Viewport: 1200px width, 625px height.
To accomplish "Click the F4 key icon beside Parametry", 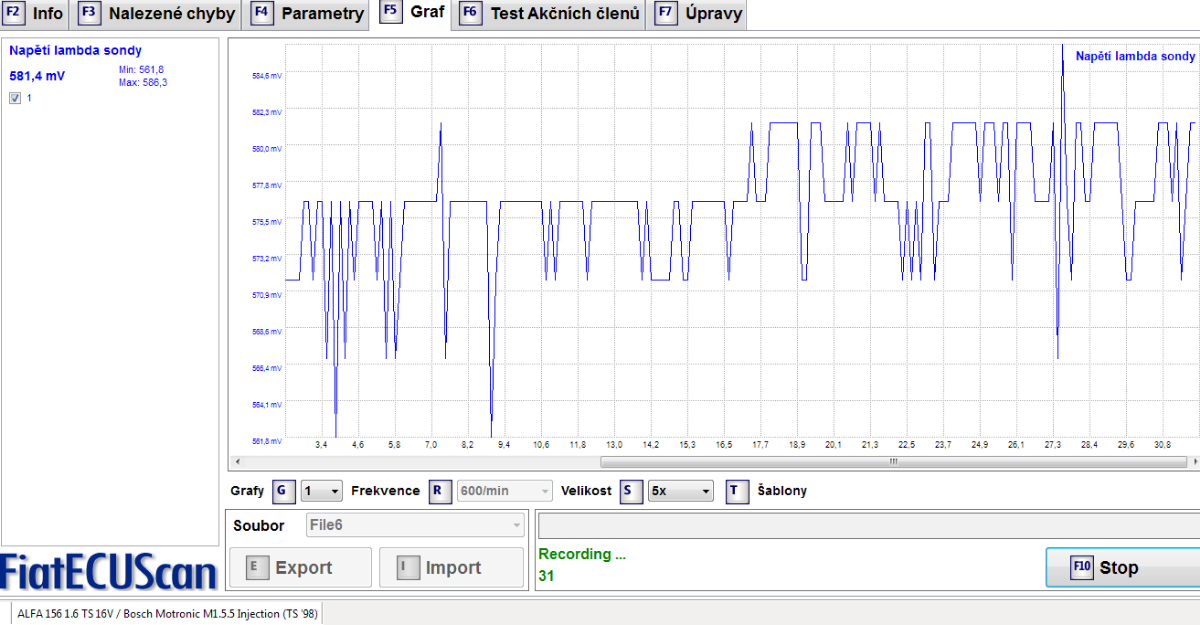I will pos(262,14).
